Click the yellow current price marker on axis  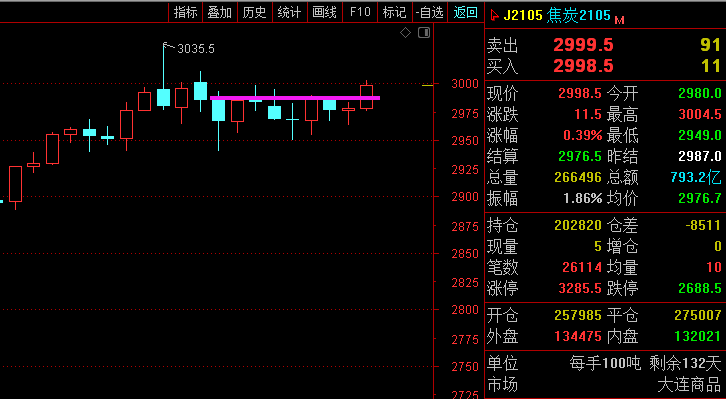427,85
